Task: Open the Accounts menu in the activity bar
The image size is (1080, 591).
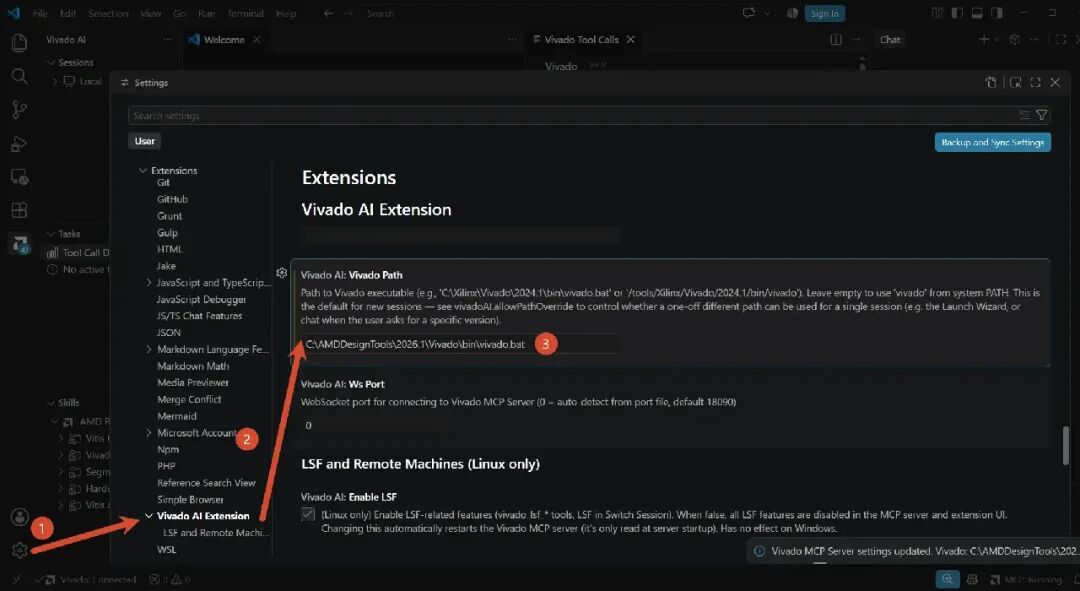Action: coord(19,516)
